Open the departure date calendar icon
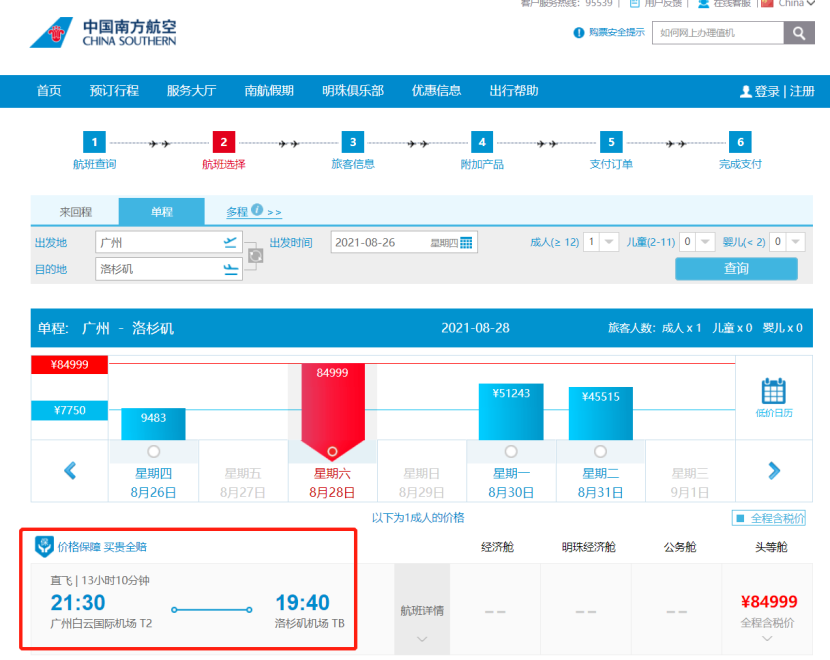 466,242
